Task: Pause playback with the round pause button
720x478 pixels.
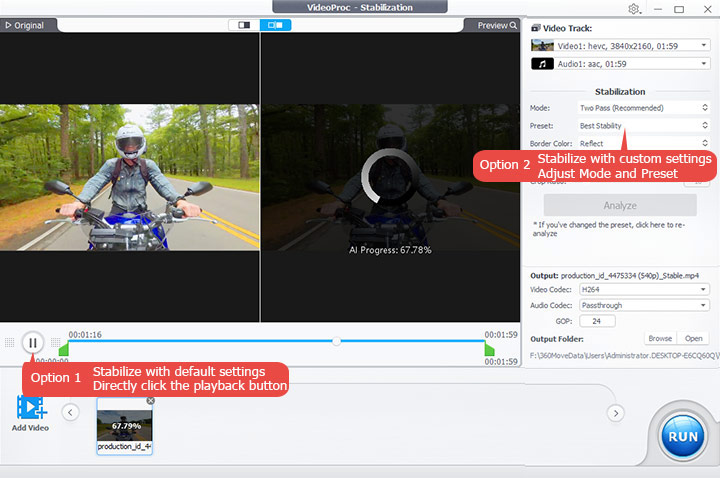Action: pyautogui.click(x=32, y=343)
